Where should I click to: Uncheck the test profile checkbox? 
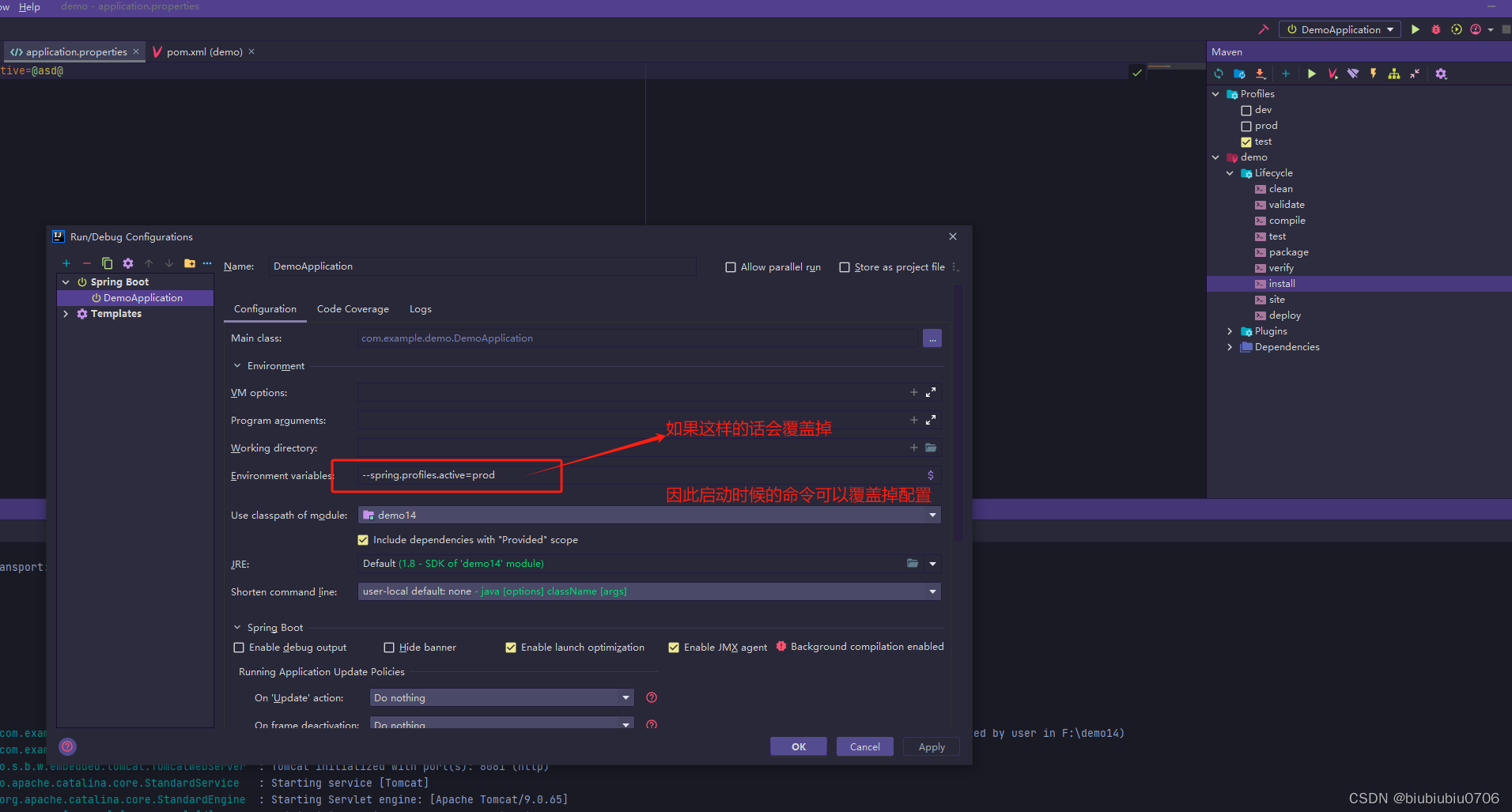[x=1246, y=142]
